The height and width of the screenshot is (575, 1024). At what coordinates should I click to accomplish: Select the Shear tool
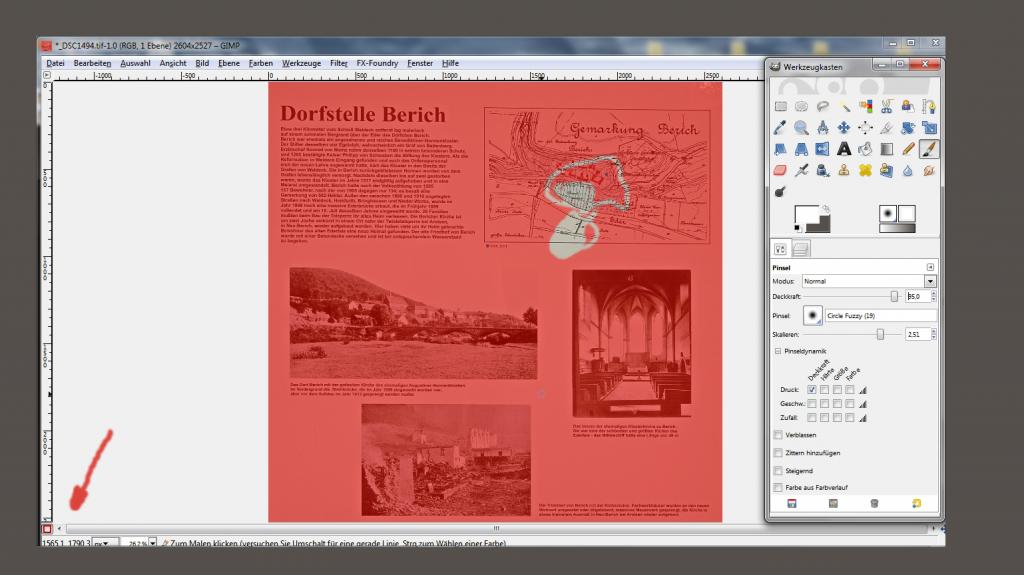coord(780,150)
